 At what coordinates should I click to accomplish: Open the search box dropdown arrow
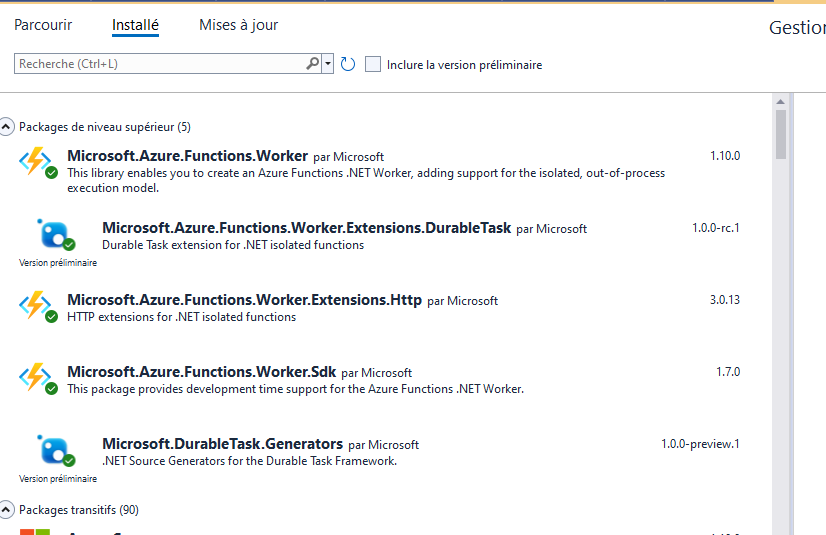click(x=328, y=64)
